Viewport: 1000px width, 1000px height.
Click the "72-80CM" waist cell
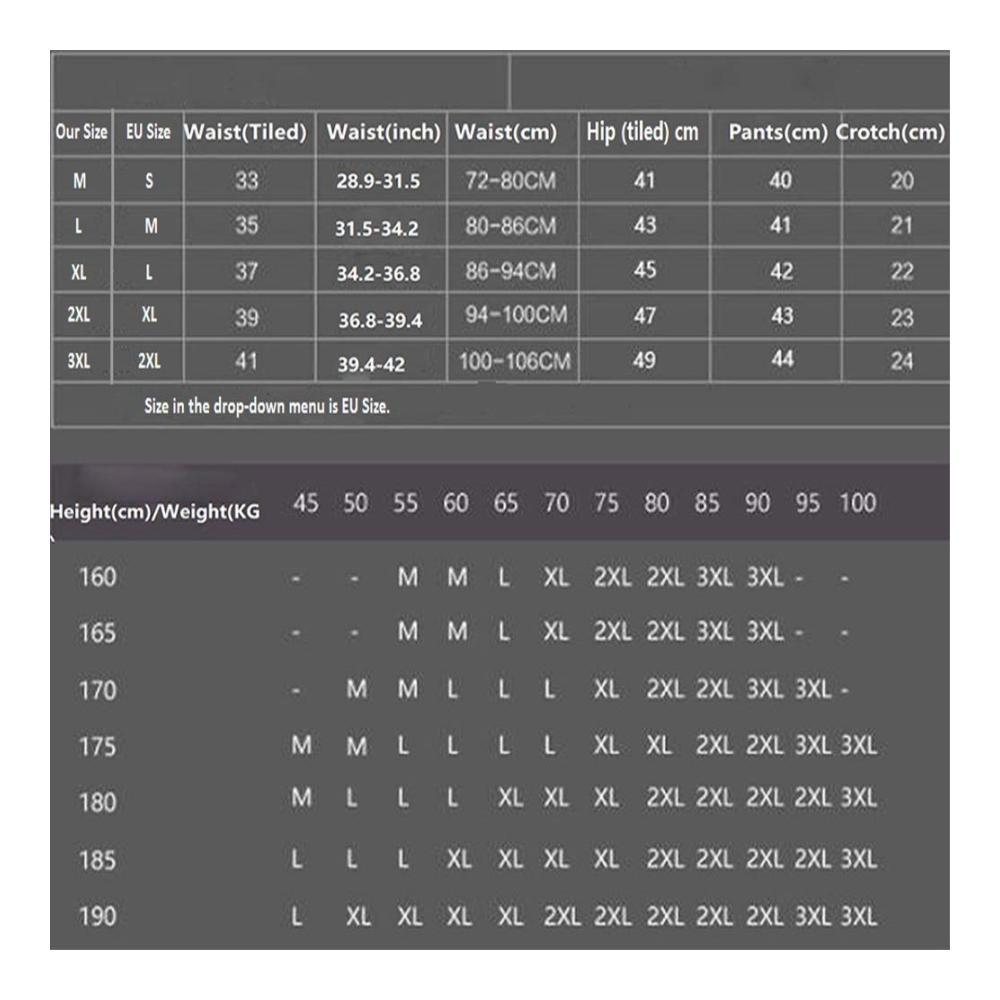(x=510, y=181)
